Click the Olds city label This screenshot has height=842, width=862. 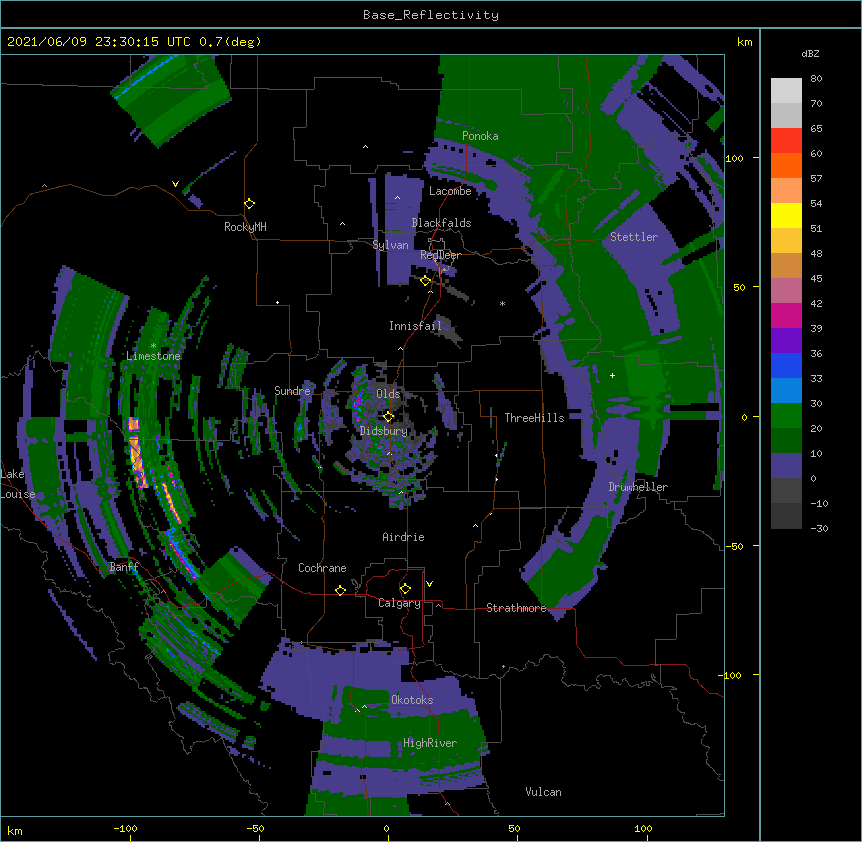click(388, 394)
